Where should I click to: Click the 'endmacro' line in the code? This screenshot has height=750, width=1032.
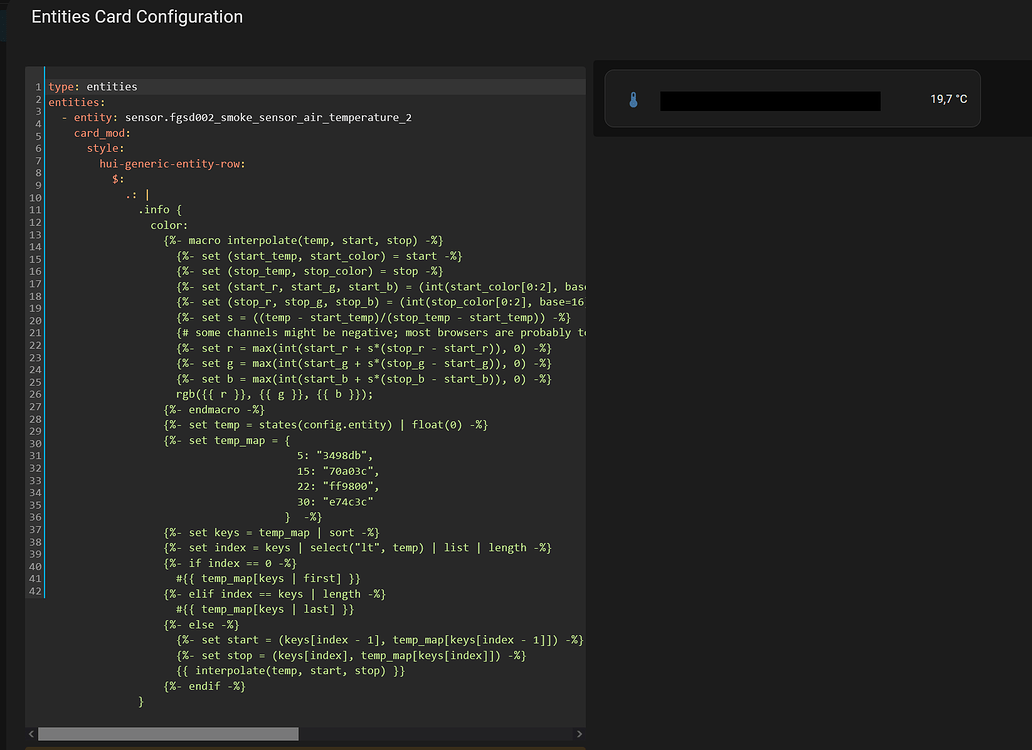point(215,409)
